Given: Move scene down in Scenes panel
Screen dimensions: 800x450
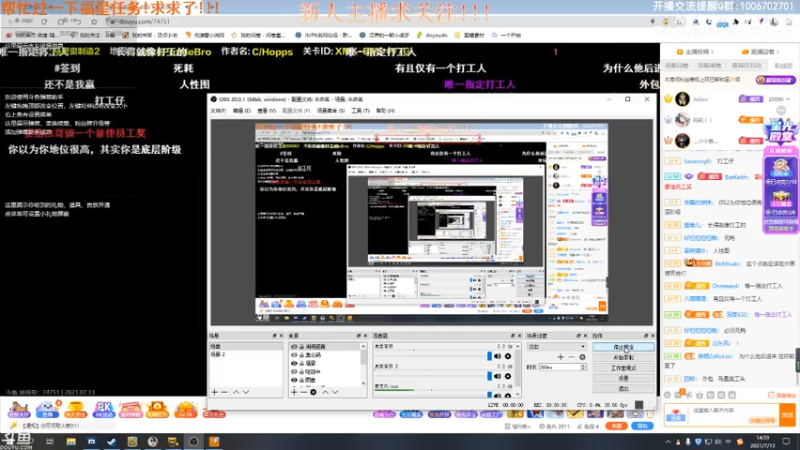Looking at the screenshot, I should (x=246, y=392).
